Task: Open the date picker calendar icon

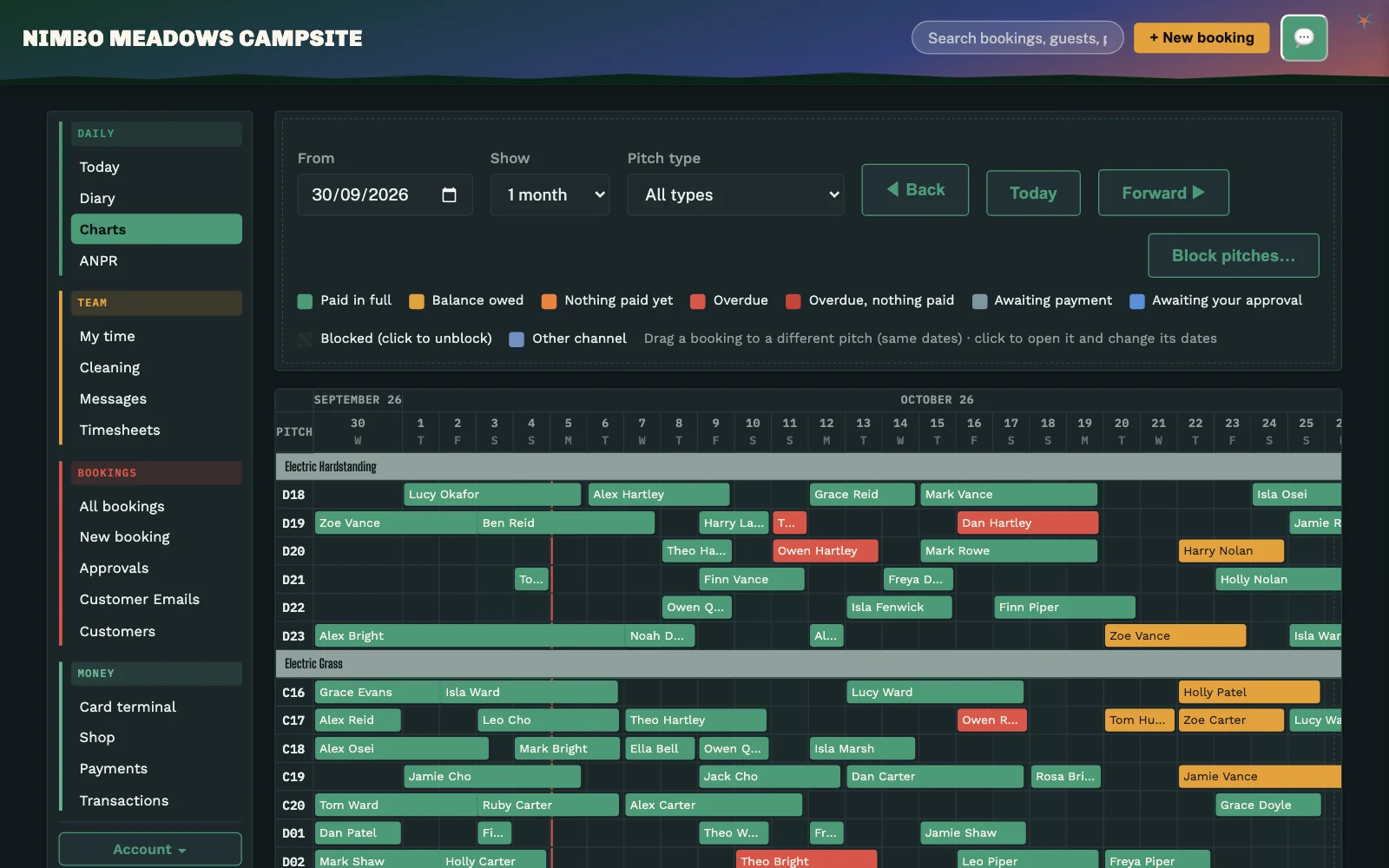Action: pyautogui.click(x=449, y=194)
